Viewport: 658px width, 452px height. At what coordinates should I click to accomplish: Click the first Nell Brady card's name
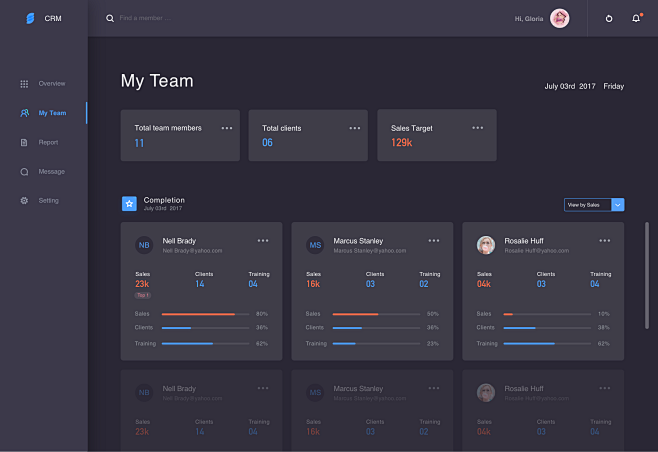point(179,241)
